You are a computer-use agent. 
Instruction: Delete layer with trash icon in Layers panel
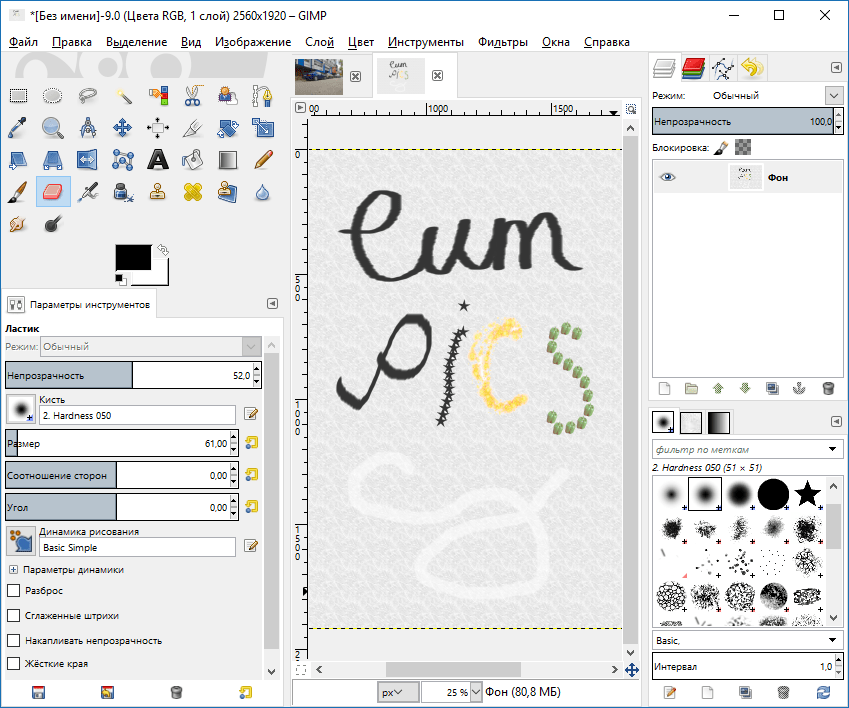pos(827,388)
